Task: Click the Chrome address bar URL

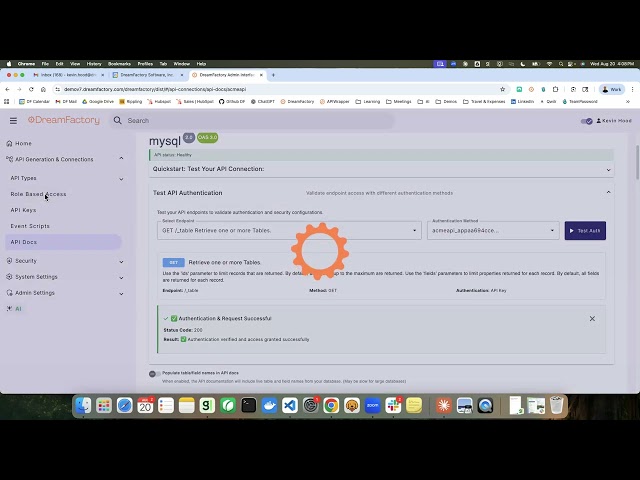Action: coord(155,89)
